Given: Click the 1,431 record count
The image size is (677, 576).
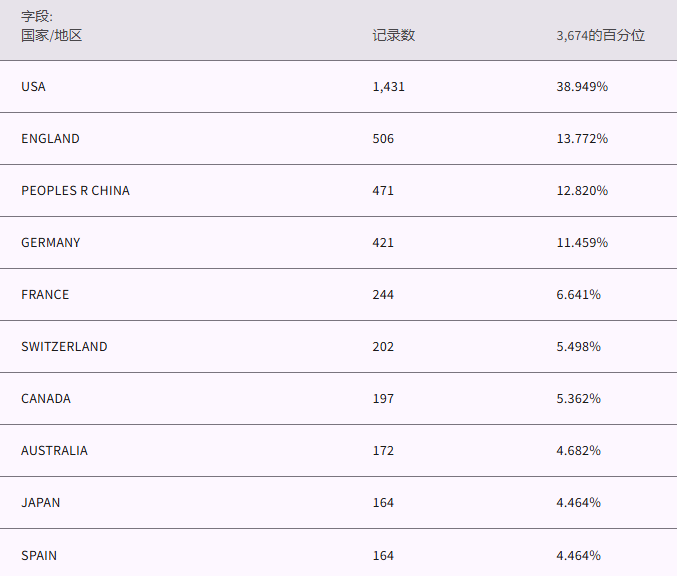Looking at the screenshot, I should 388,87.
